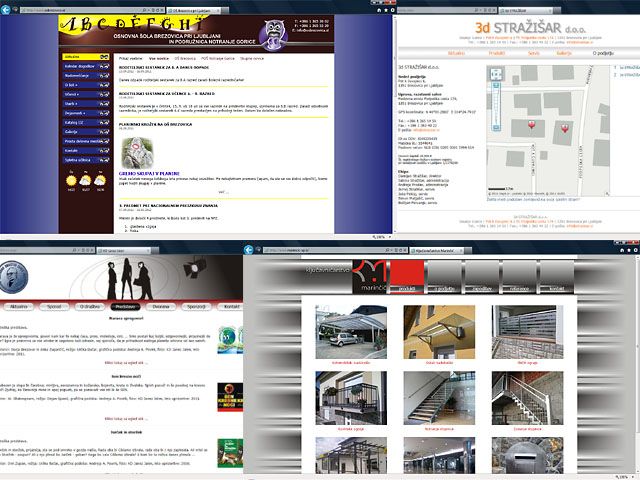Open Prosta delovna mesta in school sidebar

pos(86,141)
